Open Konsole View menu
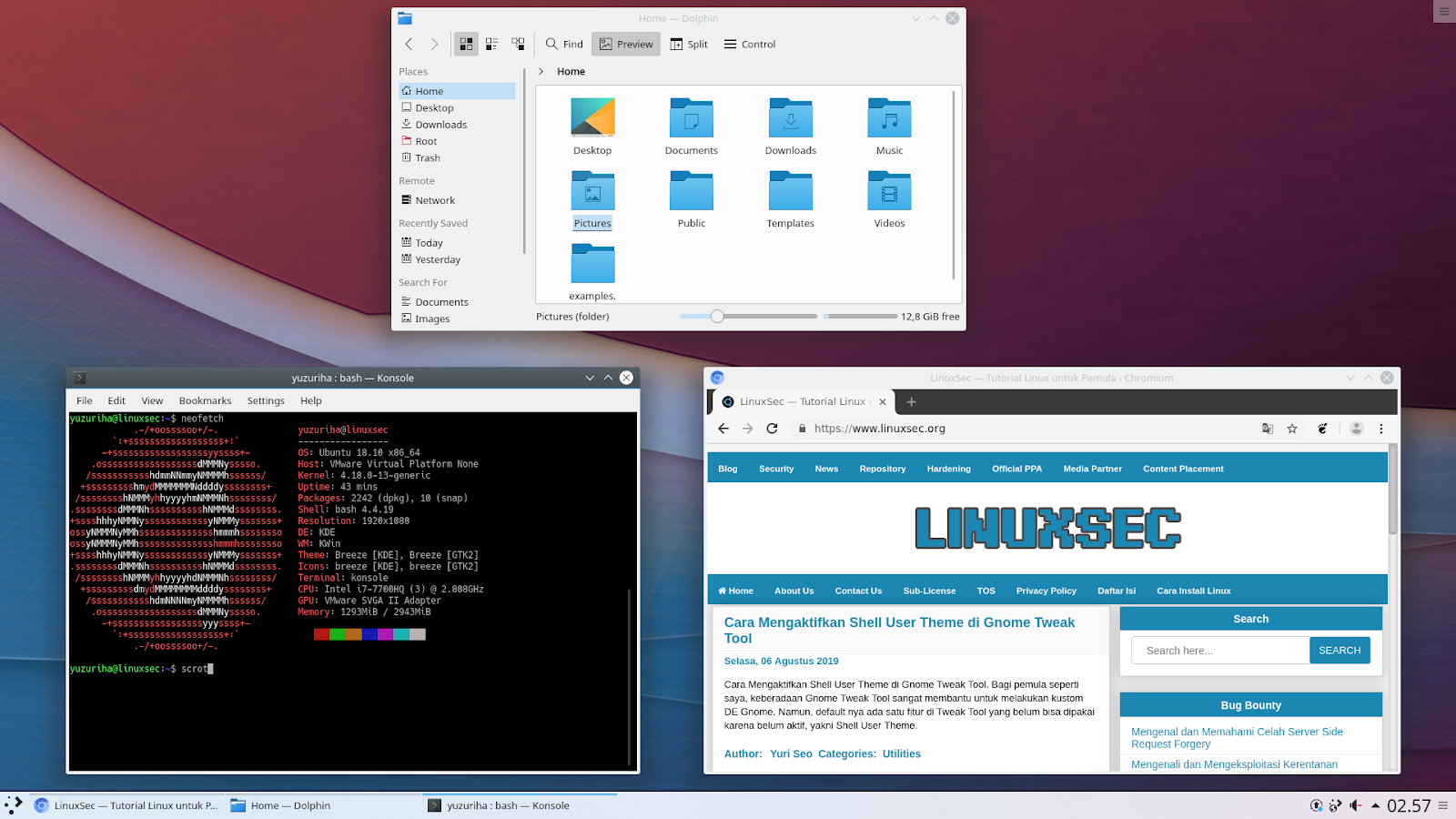The height and width of the screenshot is (819, 1456). click(152, 400)
